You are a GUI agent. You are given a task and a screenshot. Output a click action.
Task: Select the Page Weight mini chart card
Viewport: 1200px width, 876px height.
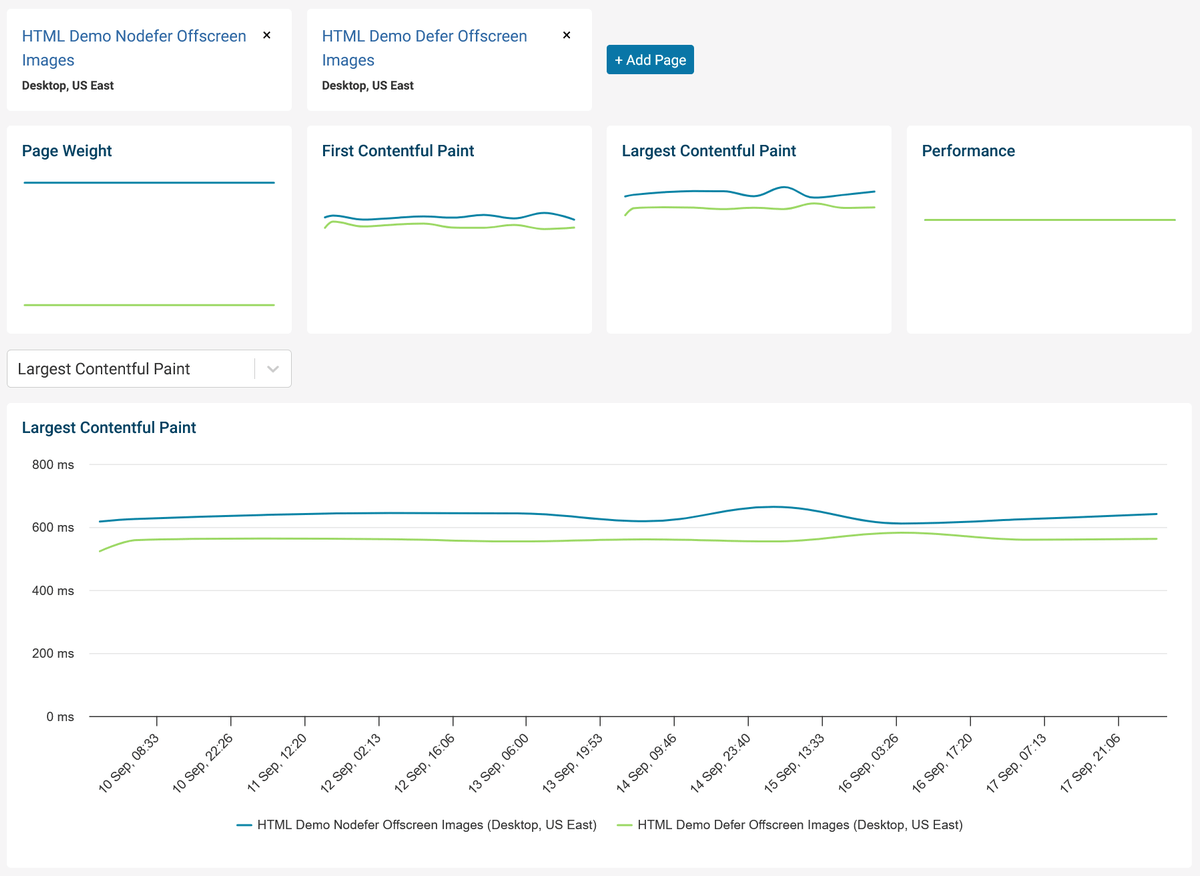[x=149, y=229]
